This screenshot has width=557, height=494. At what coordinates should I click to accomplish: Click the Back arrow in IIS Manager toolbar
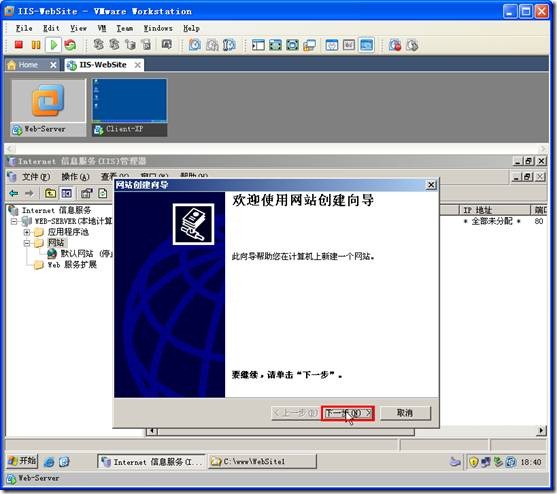point(14,193)
